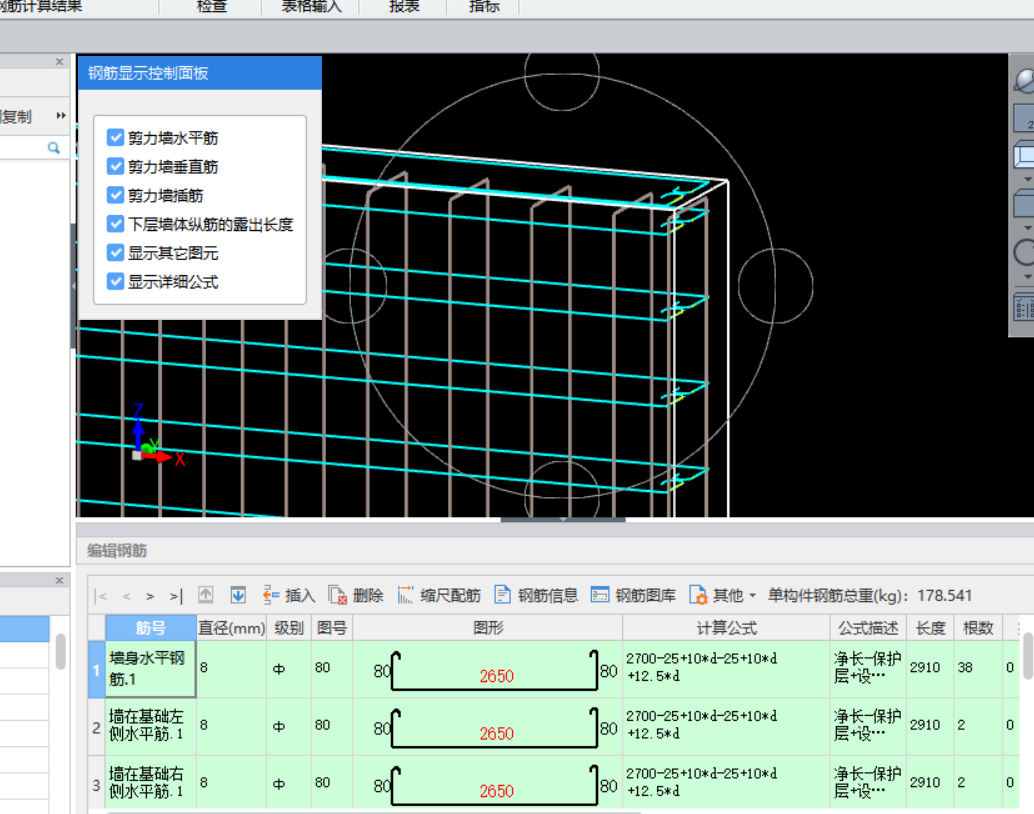Click row 1 shape length 2650
Image resolution: width=1034 pixels, height=814 pixels.
click(x=496, y=676)
